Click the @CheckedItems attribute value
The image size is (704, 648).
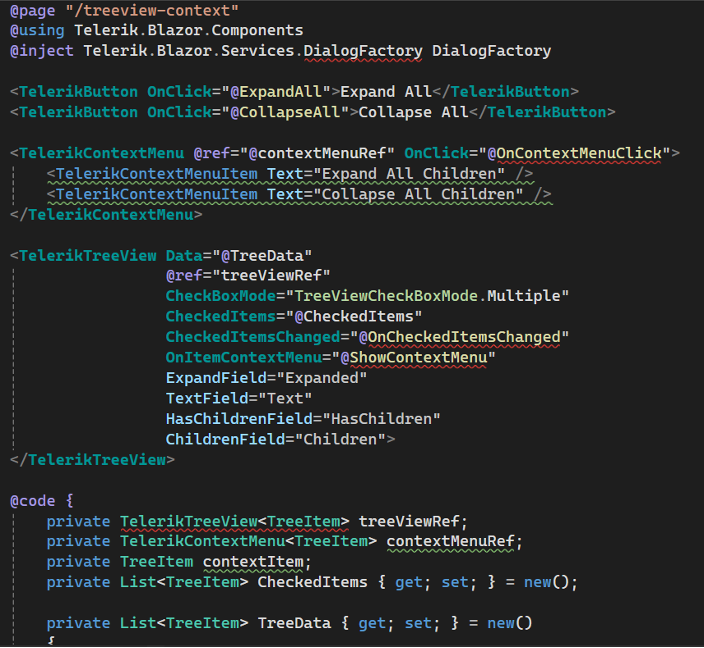[x=354, y=317]
